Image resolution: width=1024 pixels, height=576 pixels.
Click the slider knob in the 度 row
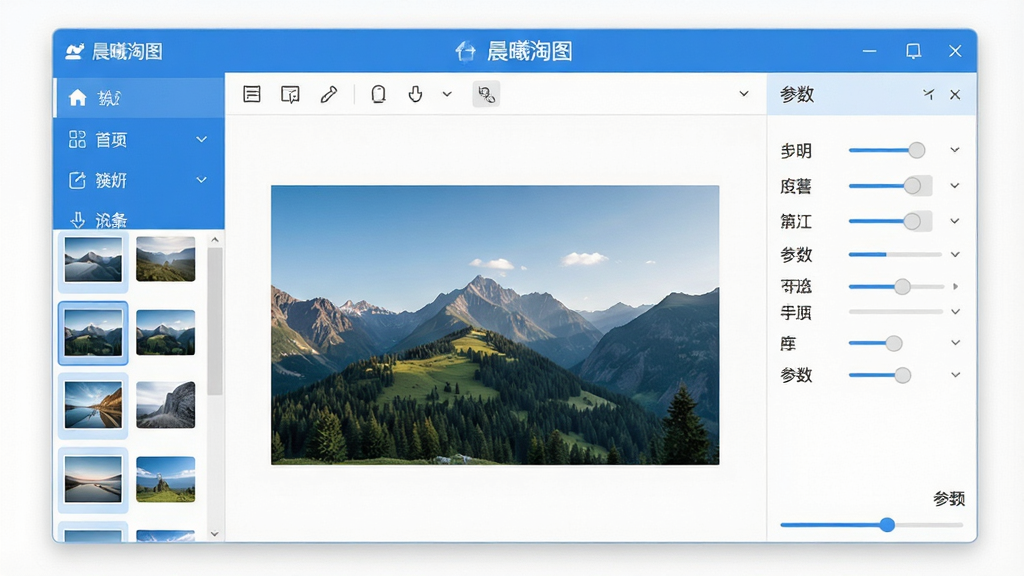tap(913, 186)
